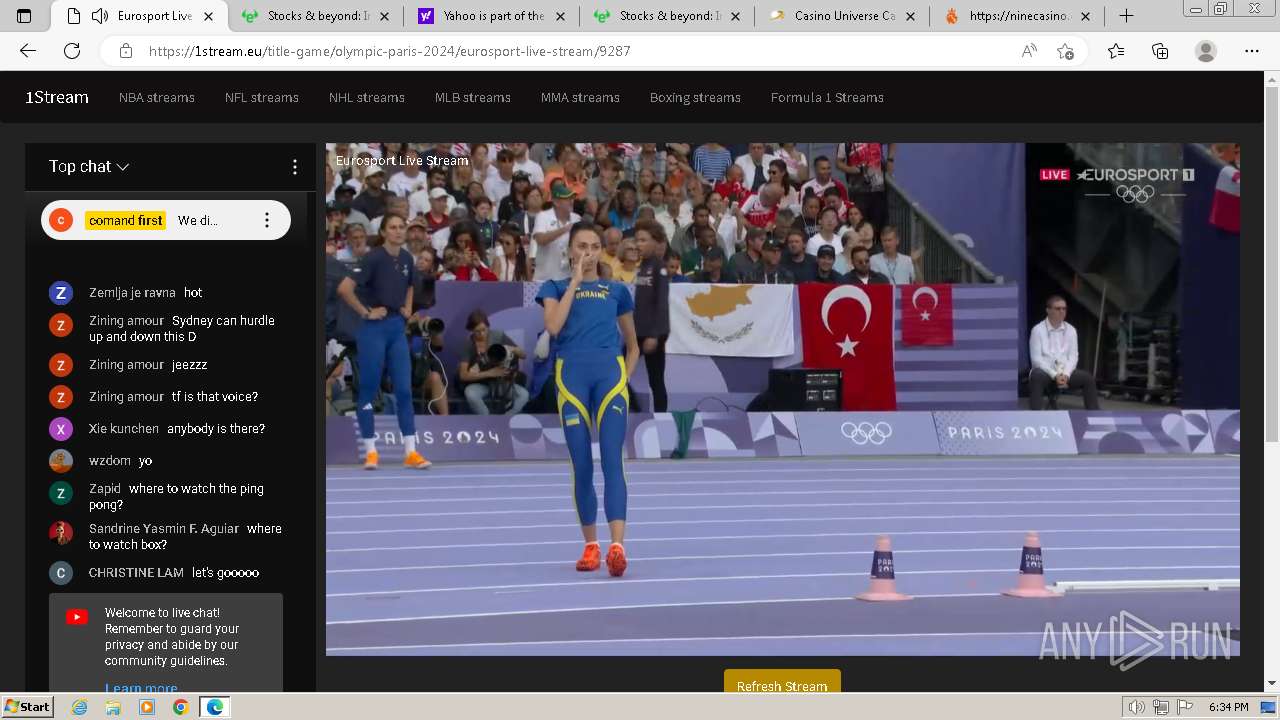Screen dimensions: 1280x720
Task: Open Edge Settings and more menu
Action: coord(1252,51)
